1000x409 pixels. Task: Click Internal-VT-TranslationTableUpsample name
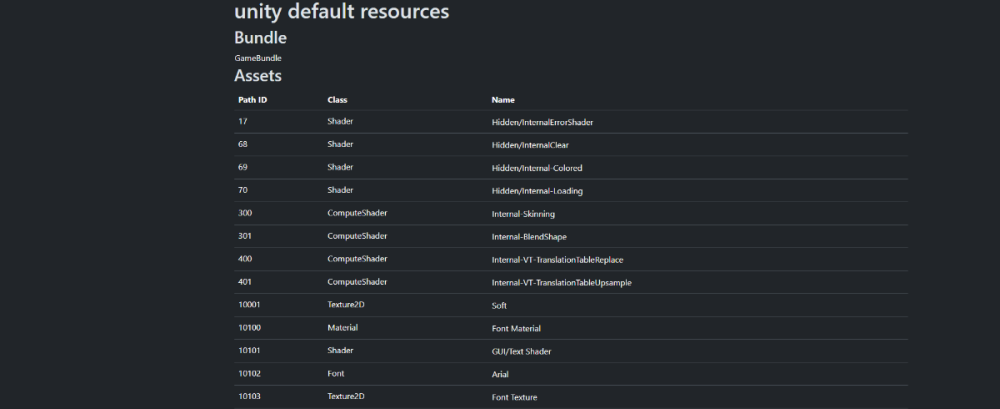point(561,283)
